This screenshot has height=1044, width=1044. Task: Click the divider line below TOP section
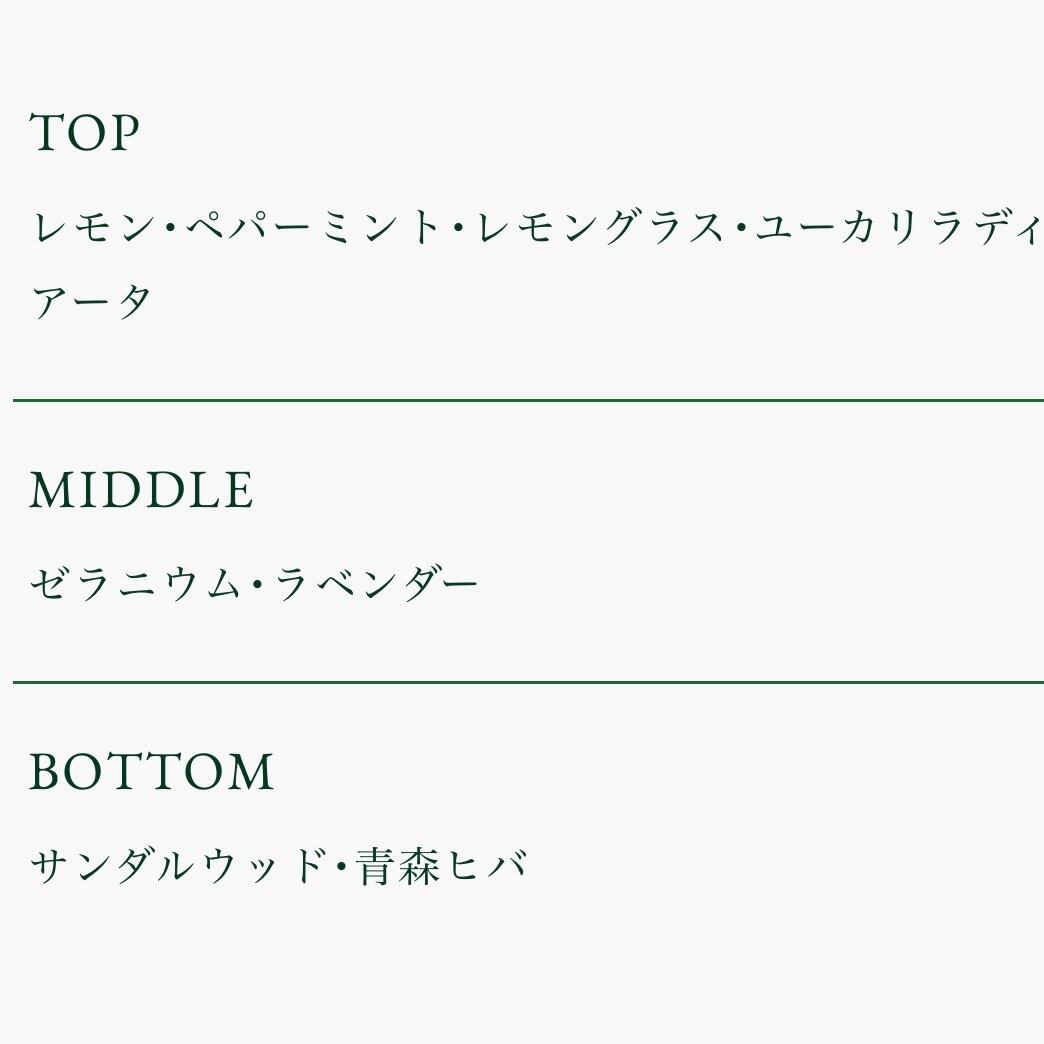tap(528, 400)
